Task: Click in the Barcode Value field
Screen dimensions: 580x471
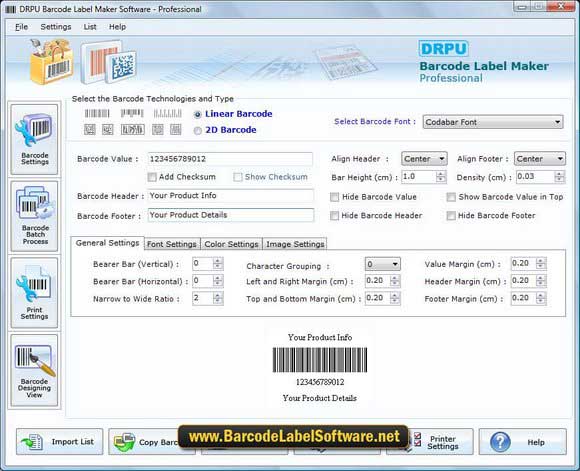Action: 230,159
